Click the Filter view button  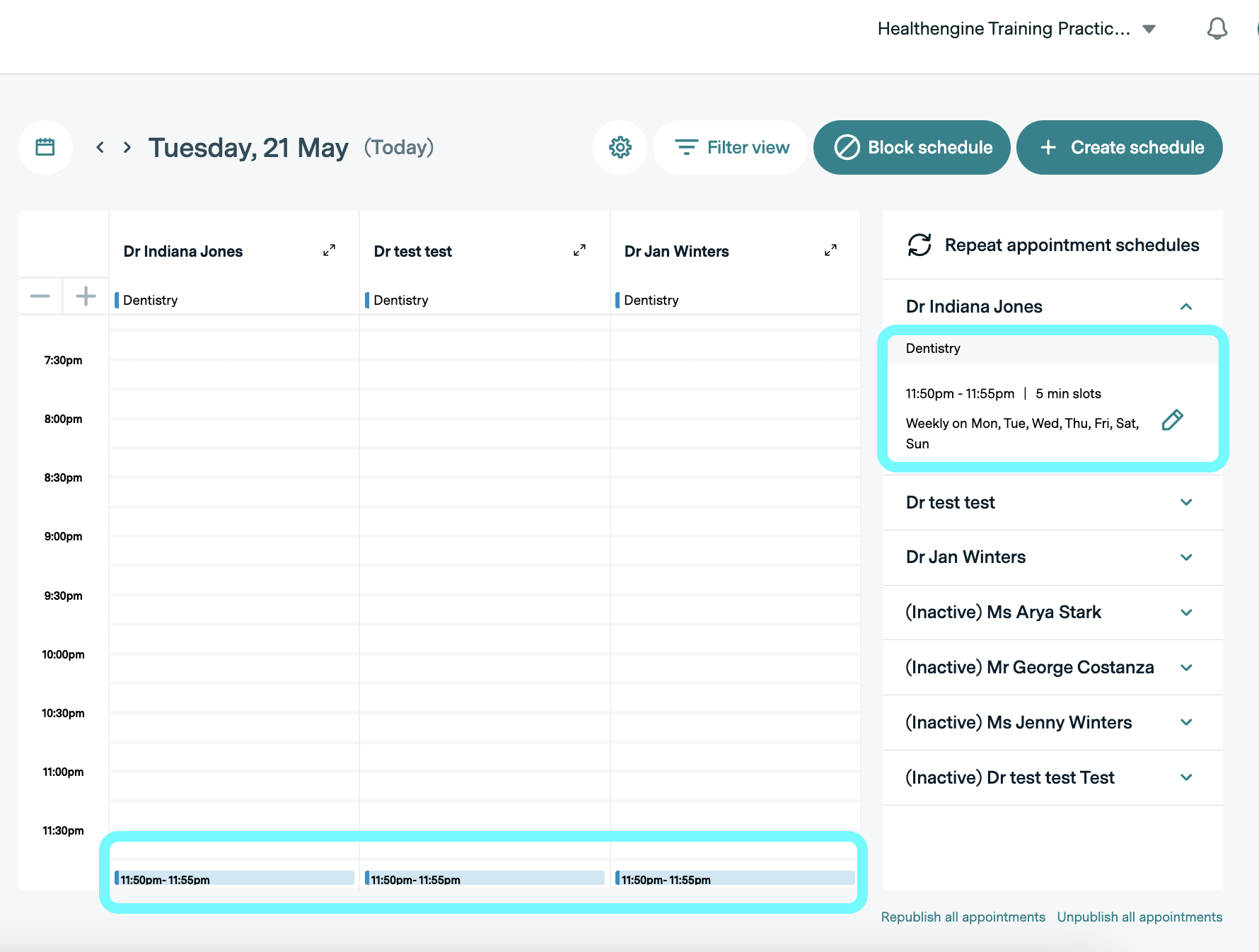click(731, 147)
